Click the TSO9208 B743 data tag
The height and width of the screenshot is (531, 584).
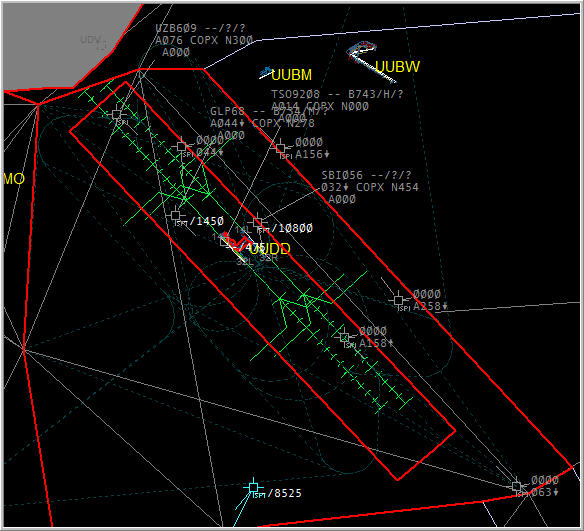[337, 94]
